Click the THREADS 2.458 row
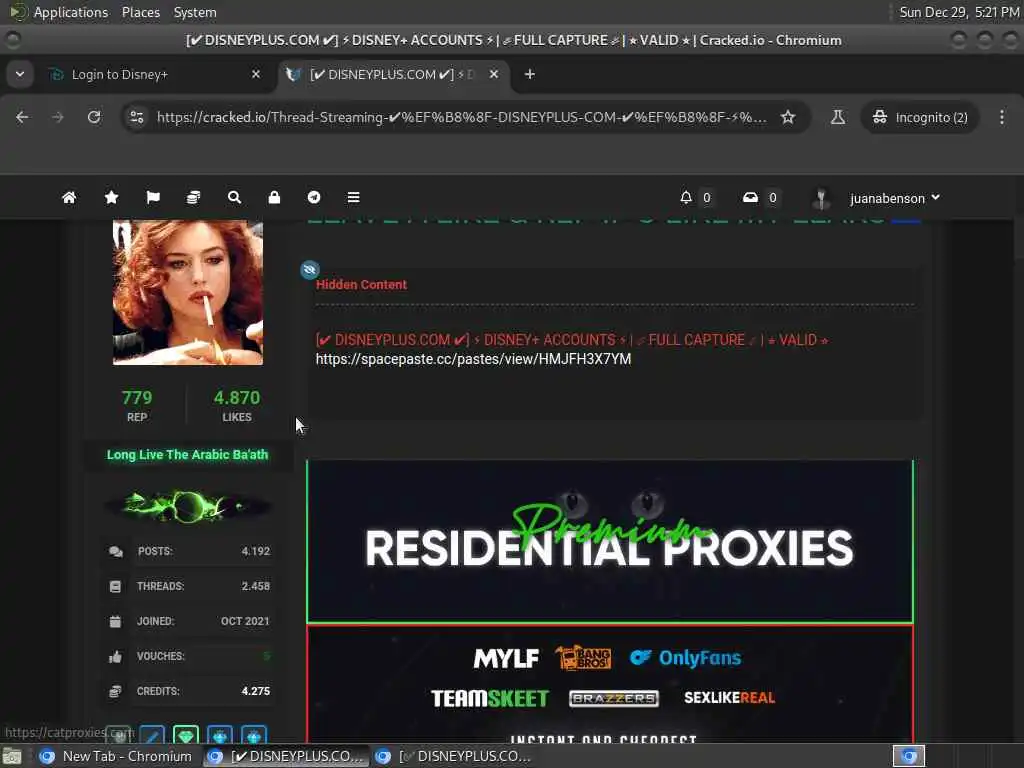Screen dimensions: 1024x768 pyautogui.click(x=188, y=586)
